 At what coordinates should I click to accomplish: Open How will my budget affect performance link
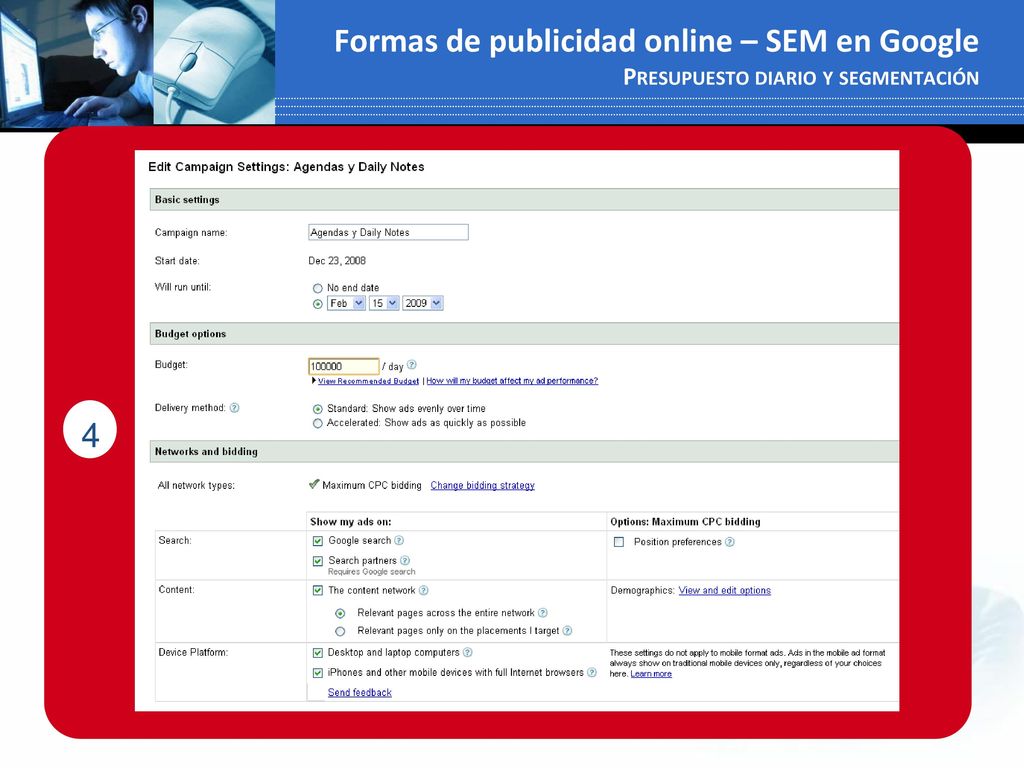[512, 381]
